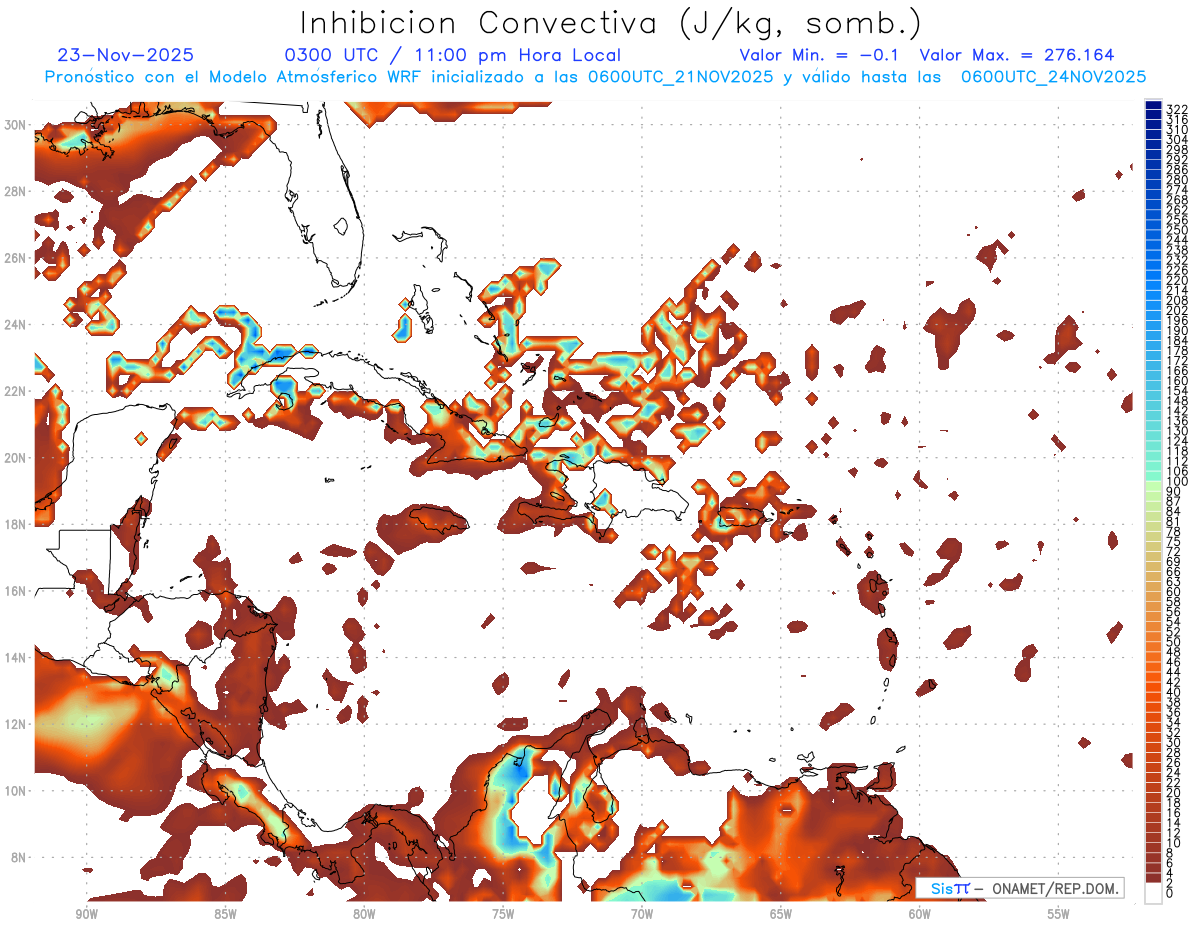Click the 30N latitude label
This screenshot has height=927, width=1200.
point(15,125)
